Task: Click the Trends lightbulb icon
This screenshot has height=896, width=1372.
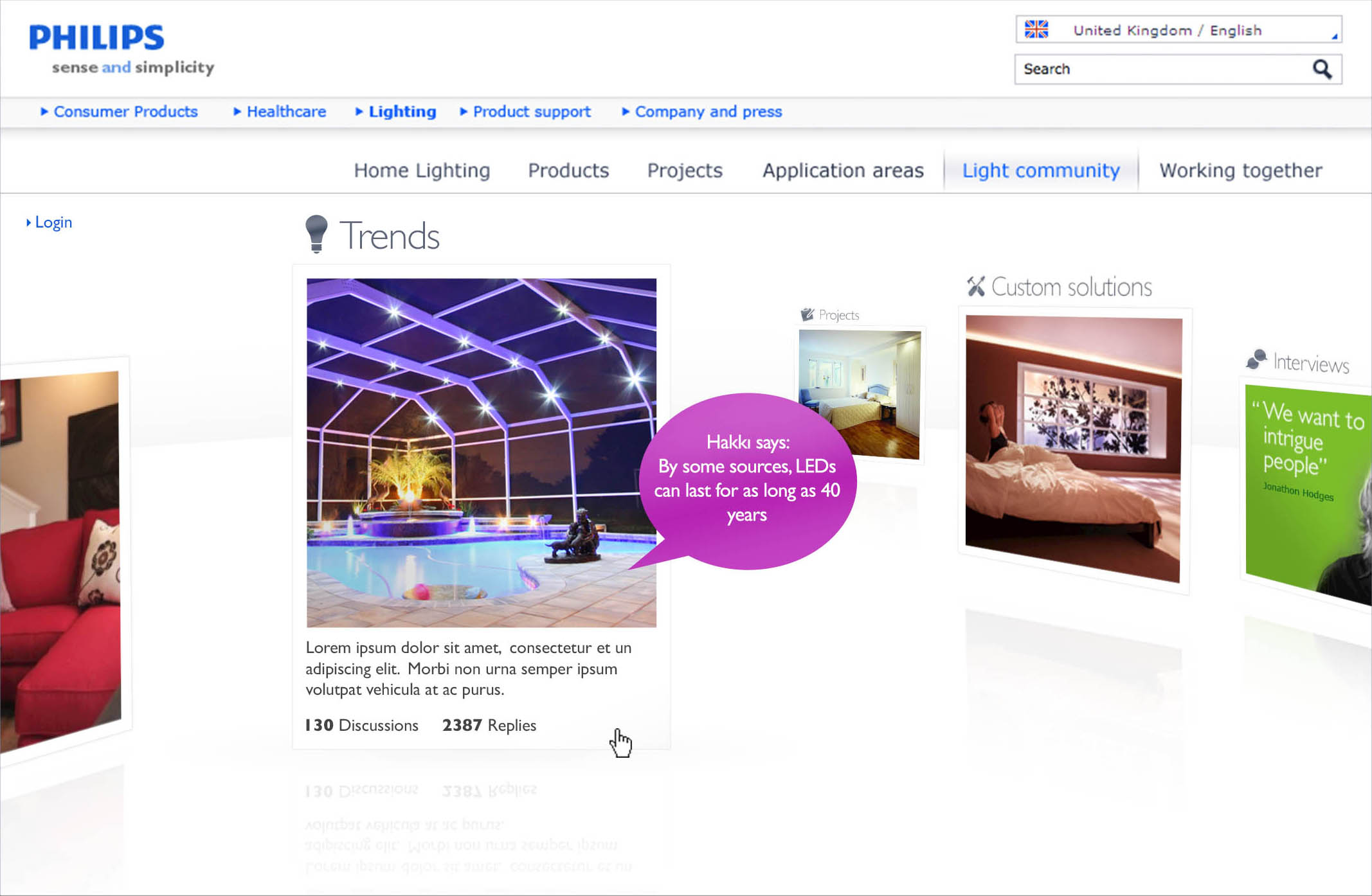Action: pyautogui.click(x=316, y=234)
